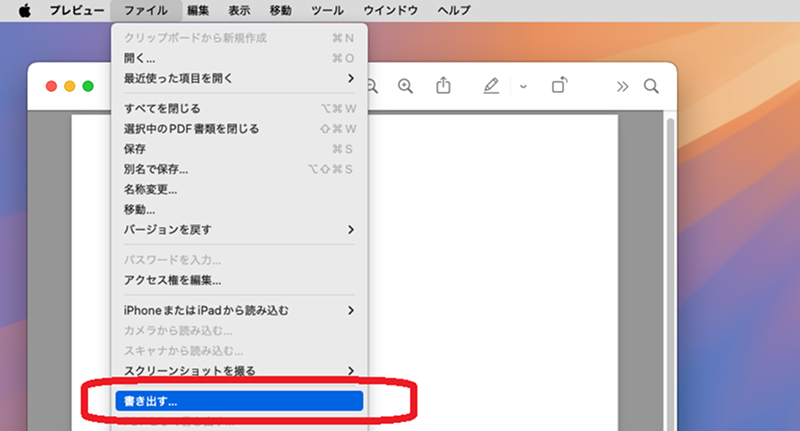Screen dimensions: 800x431
Task: Open the ツール menu
Action: [327, 10]
